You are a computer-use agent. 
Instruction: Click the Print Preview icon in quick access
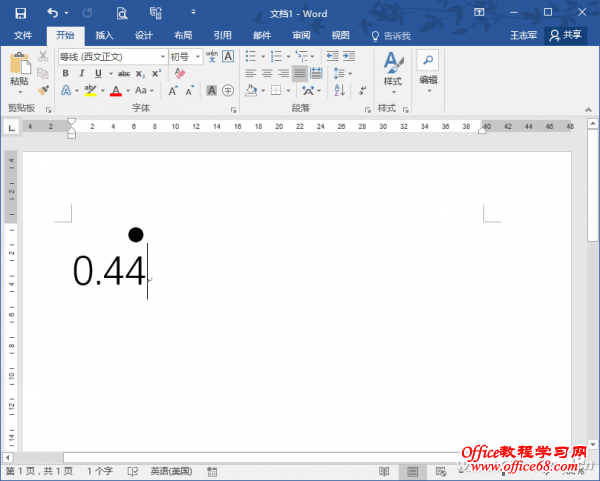click(121, 13)
